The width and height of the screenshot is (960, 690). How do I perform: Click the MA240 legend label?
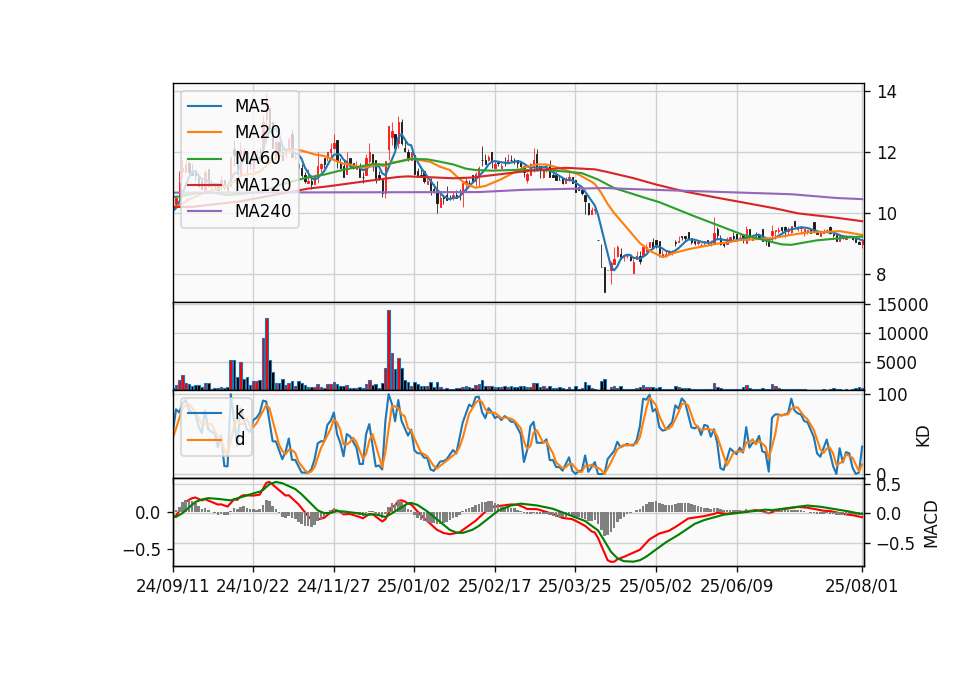(263, 211)
